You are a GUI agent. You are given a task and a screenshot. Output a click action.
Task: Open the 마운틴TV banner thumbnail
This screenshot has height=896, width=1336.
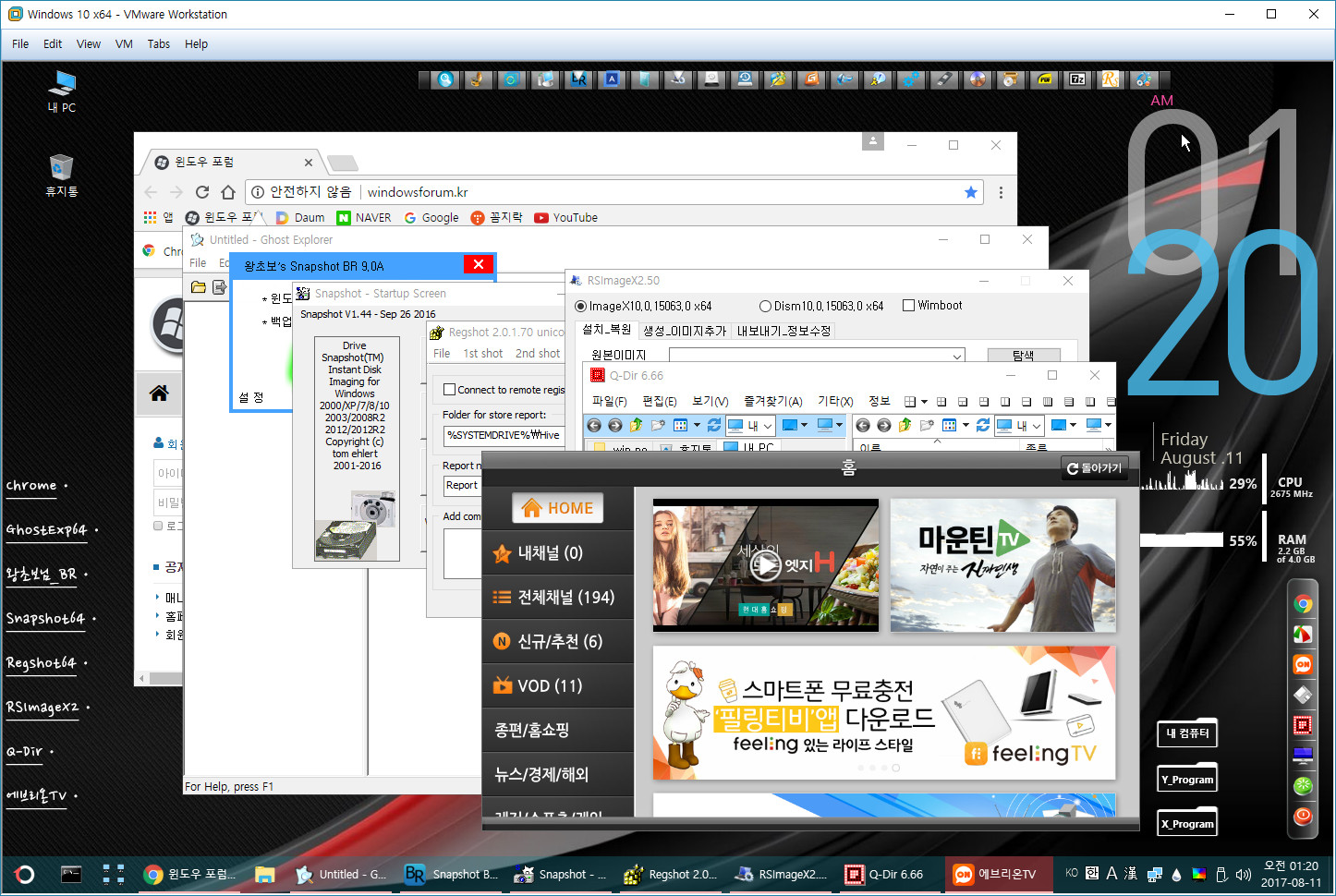[x=1002, y=564]
